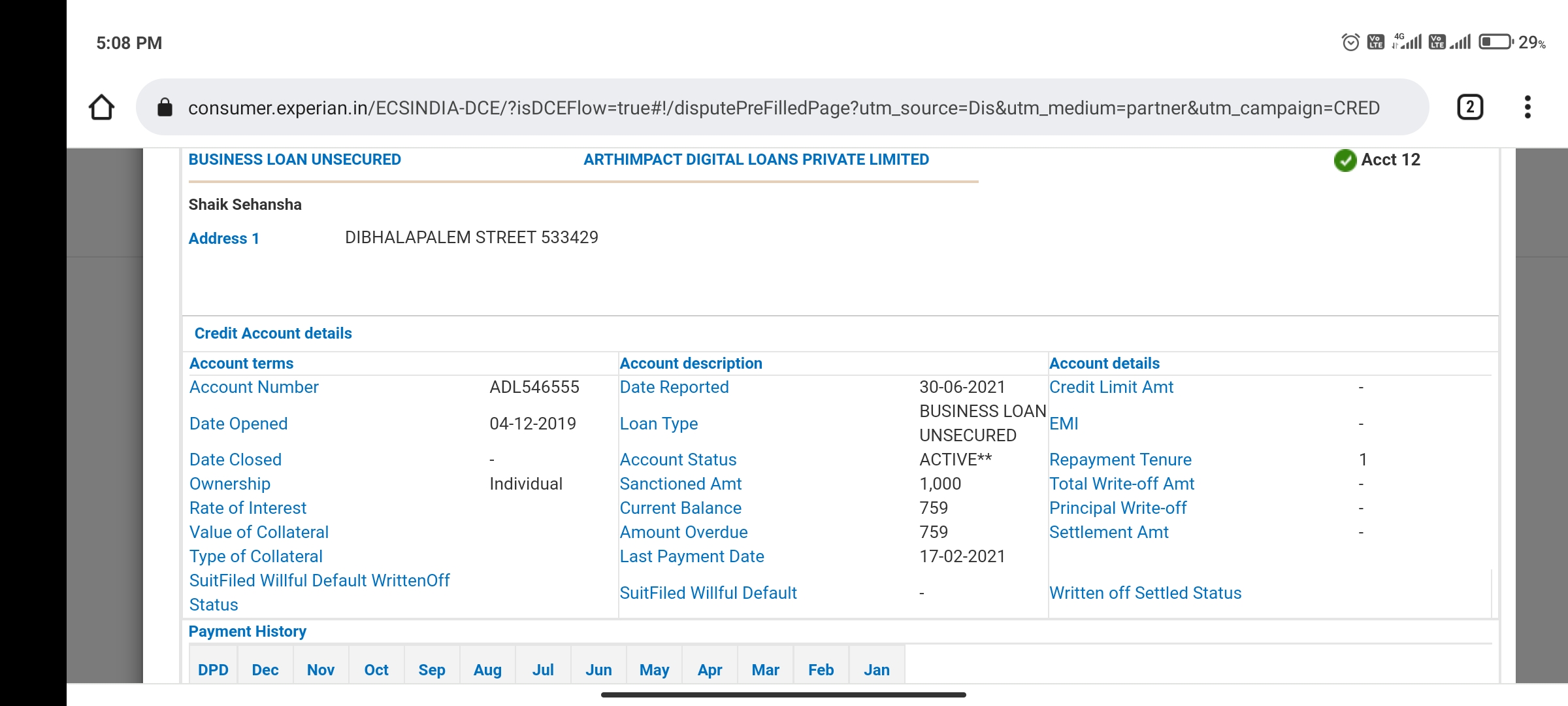Click ARTHIMPACT DIGITAL LOANS PRIVATE LIMITED heading
Viewport: 1568px width, 706px height.
756,160
